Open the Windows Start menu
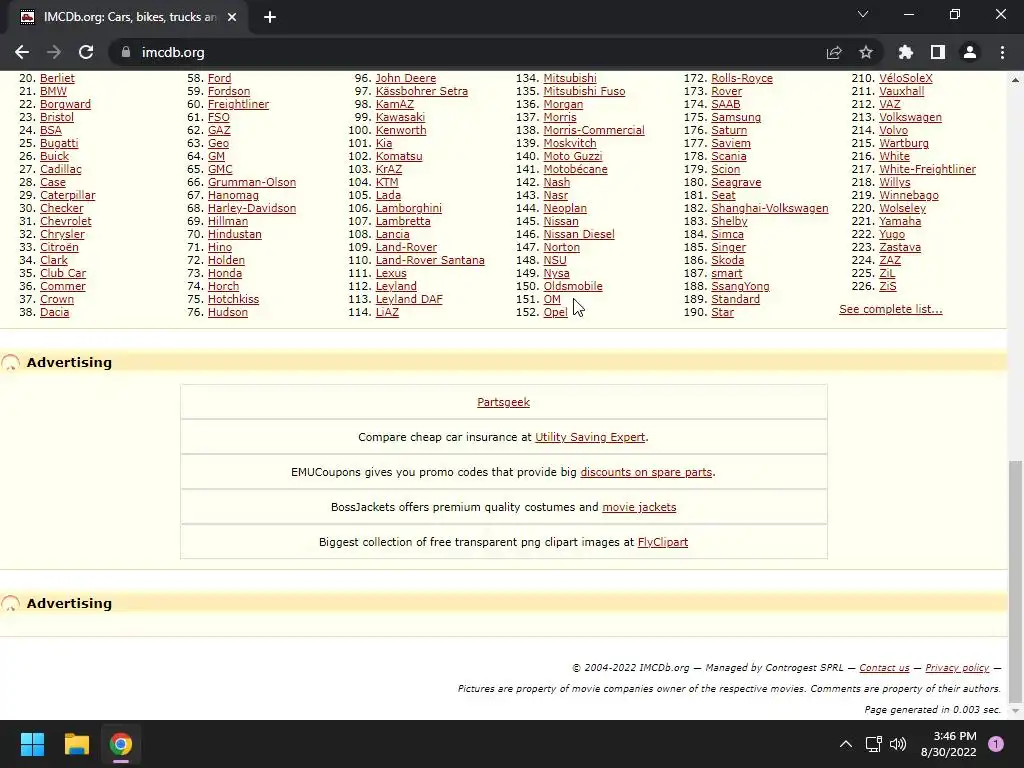1024x768 pixels. 32,744
